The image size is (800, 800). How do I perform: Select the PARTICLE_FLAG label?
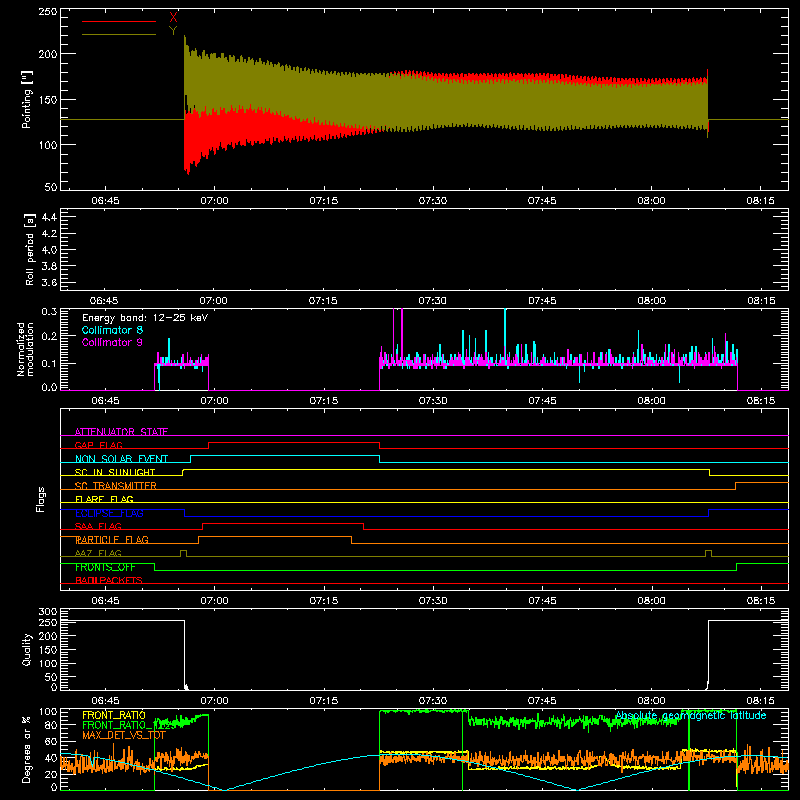click(x=112, y=540)
